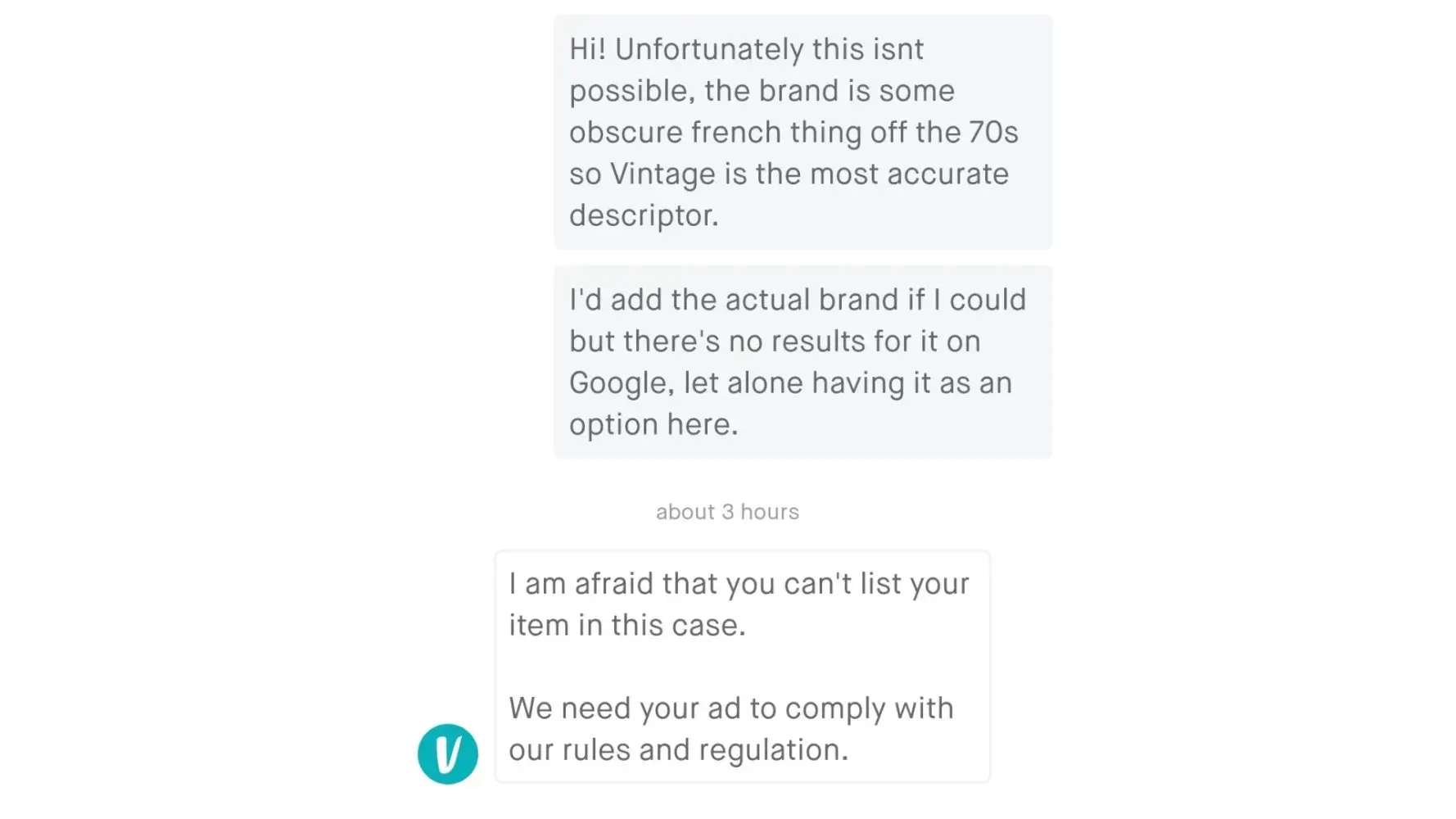Click the text "option here." in the second message
The image size is (1456, 819).
point(653,424)
